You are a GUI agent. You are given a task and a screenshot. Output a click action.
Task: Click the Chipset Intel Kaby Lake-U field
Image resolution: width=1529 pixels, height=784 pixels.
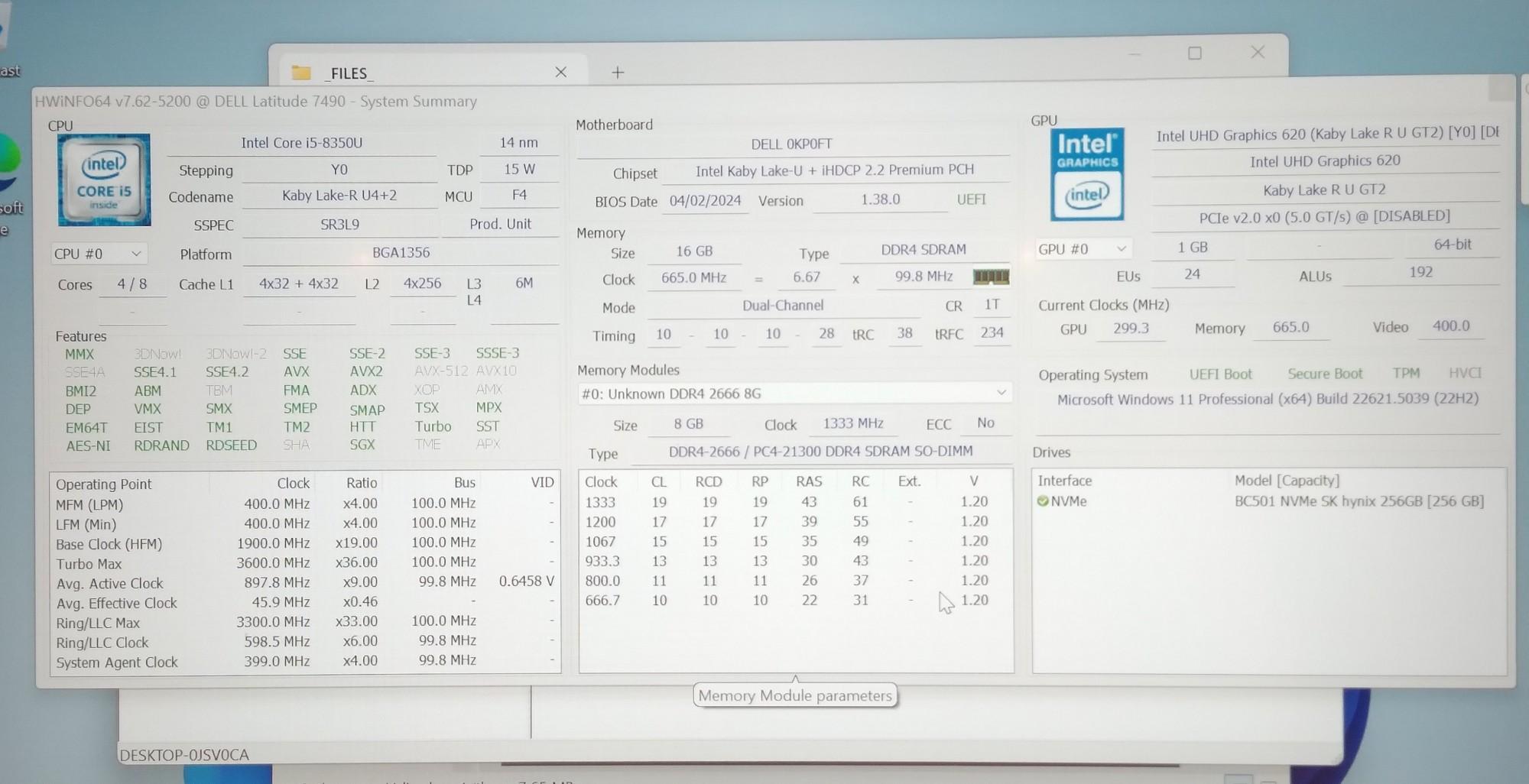pos(835,170)
